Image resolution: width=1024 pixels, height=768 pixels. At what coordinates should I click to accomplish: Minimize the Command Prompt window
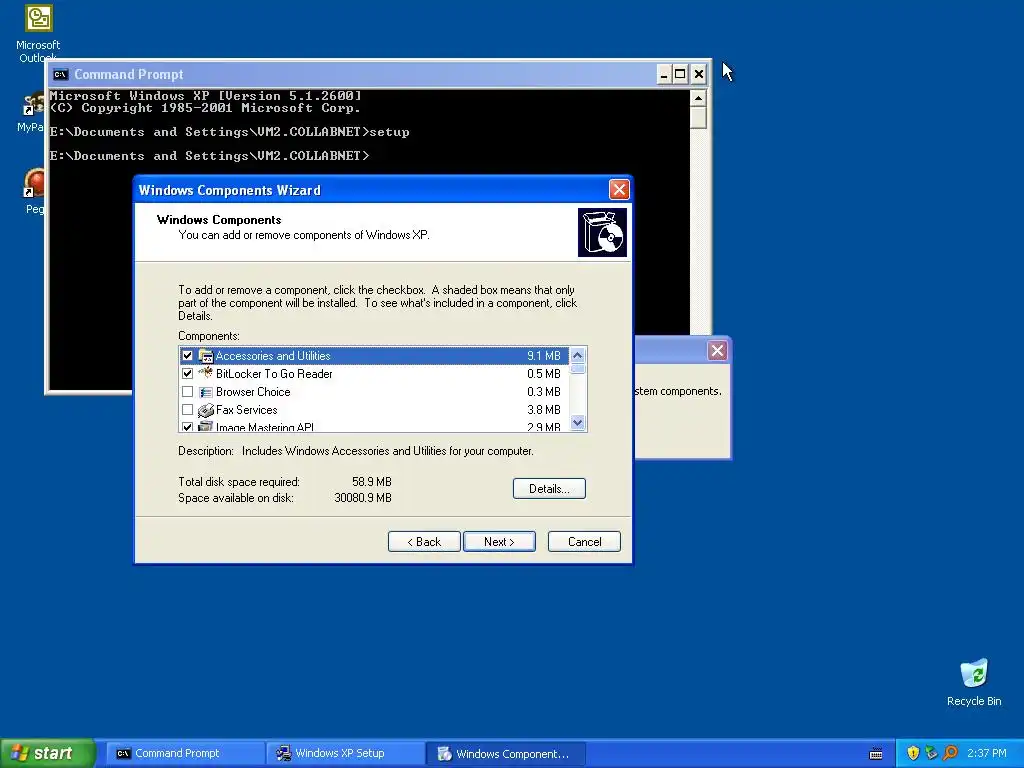point(664,74)
